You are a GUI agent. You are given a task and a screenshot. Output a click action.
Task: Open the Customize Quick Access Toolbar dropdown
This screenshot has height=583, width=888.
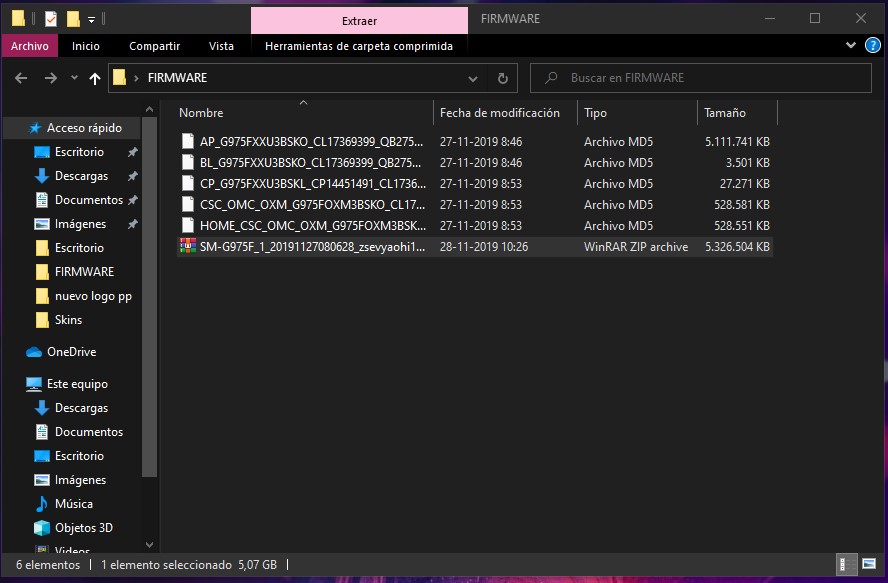91,20
